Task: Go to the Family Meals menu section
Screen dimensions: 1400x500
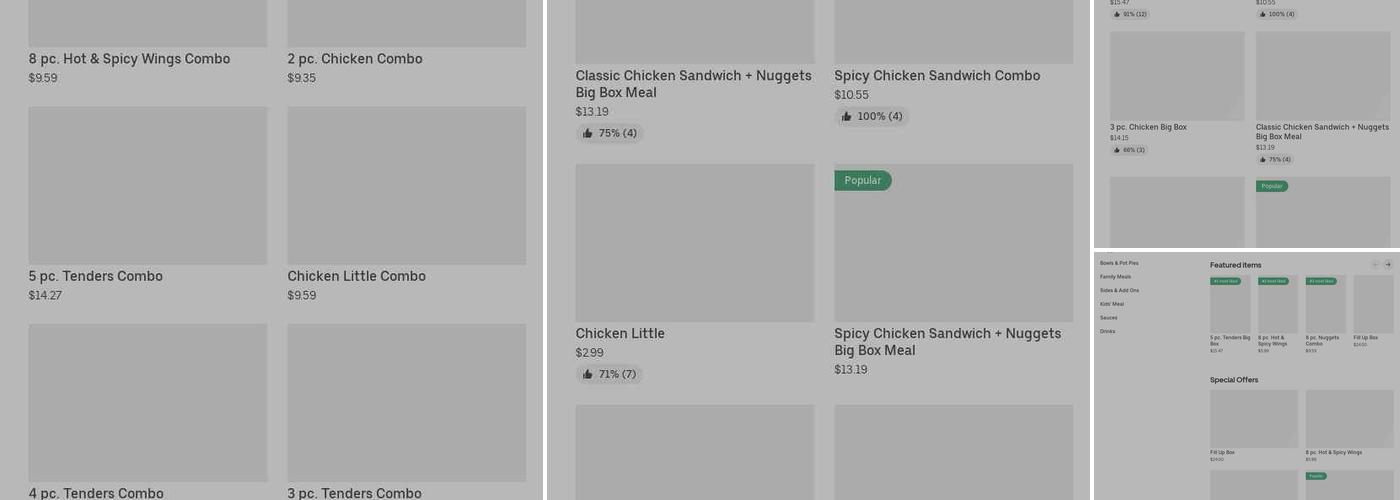Action: [x=1115, y=277]
